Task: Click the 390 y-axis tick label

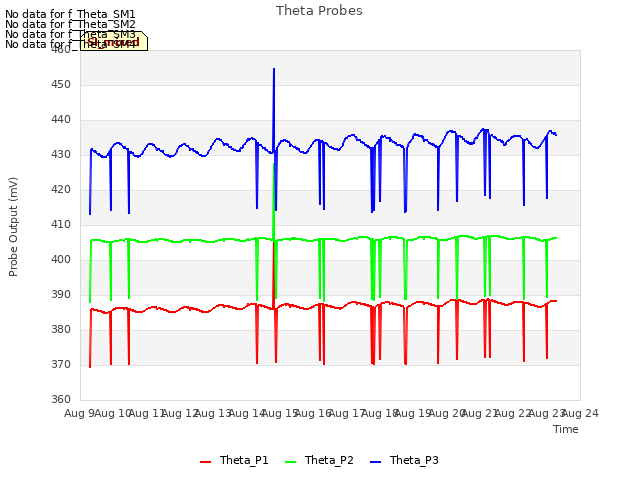Action: pyautogui.click(x=61, y=295)
